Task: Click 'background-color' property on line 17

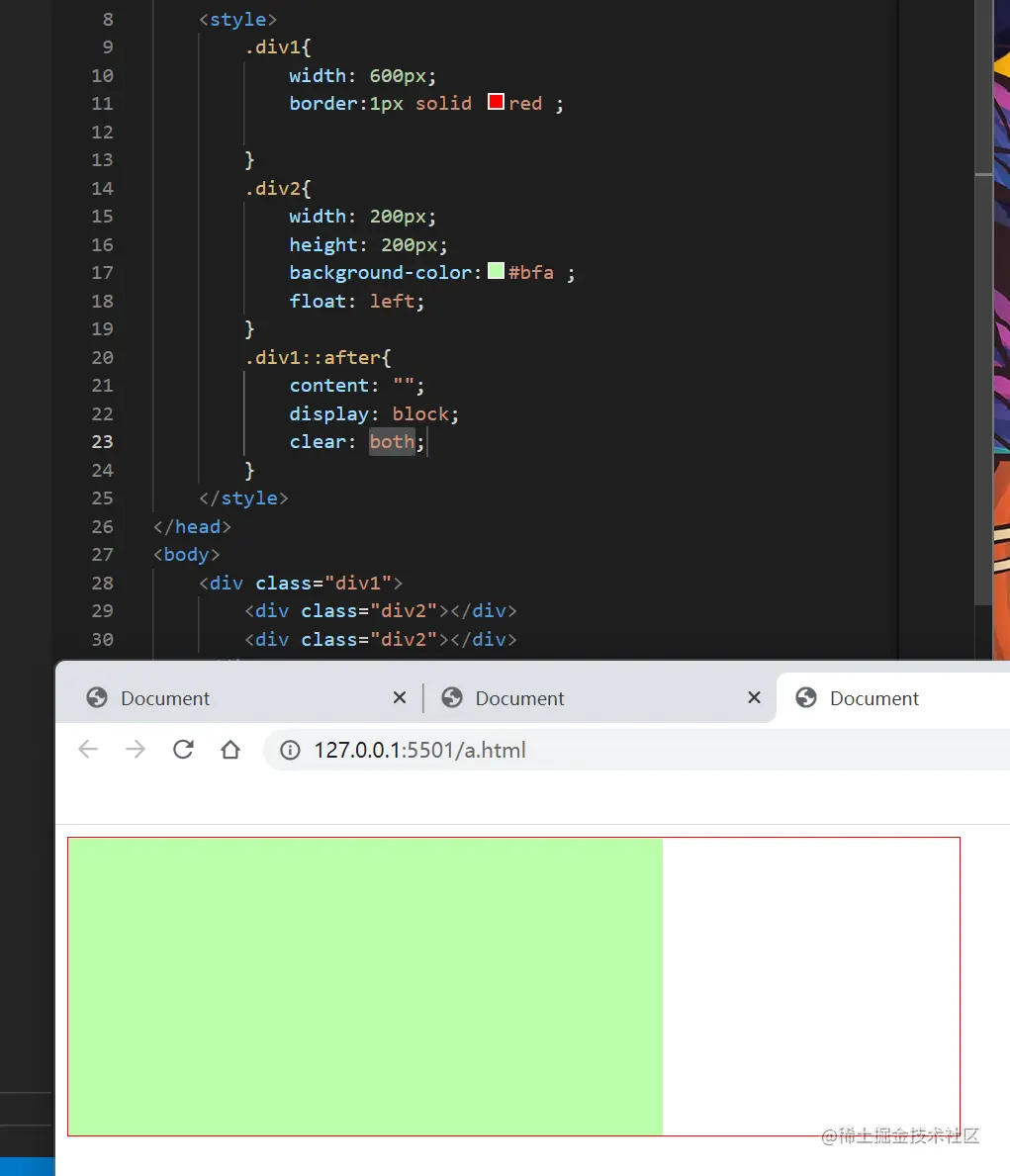Action: point(381,273)
